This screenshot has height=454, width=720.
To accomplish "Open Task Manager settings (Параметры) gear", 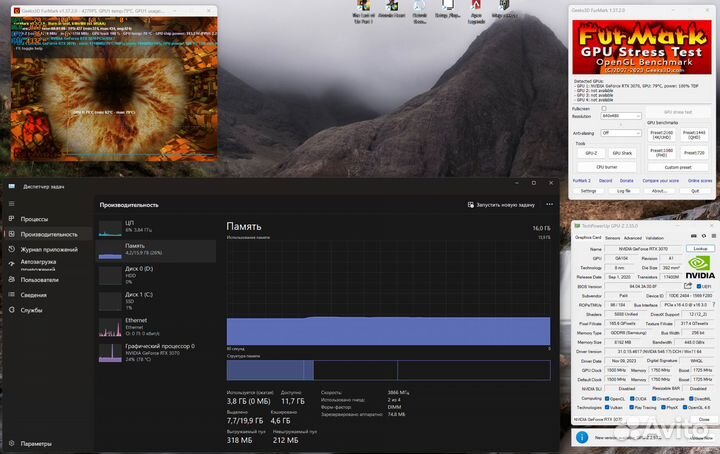I will 11,443.
